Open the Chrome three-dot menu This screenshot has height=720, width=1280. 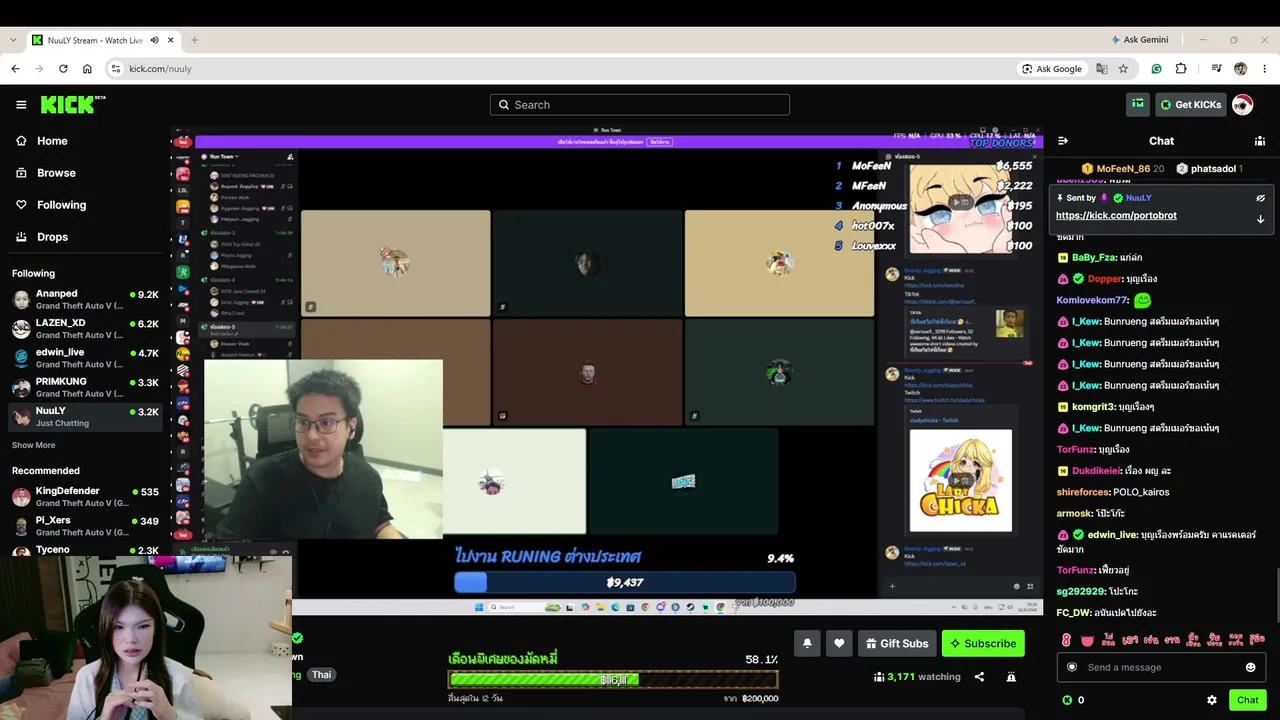pyautogui.click(x=1264, y=69)
